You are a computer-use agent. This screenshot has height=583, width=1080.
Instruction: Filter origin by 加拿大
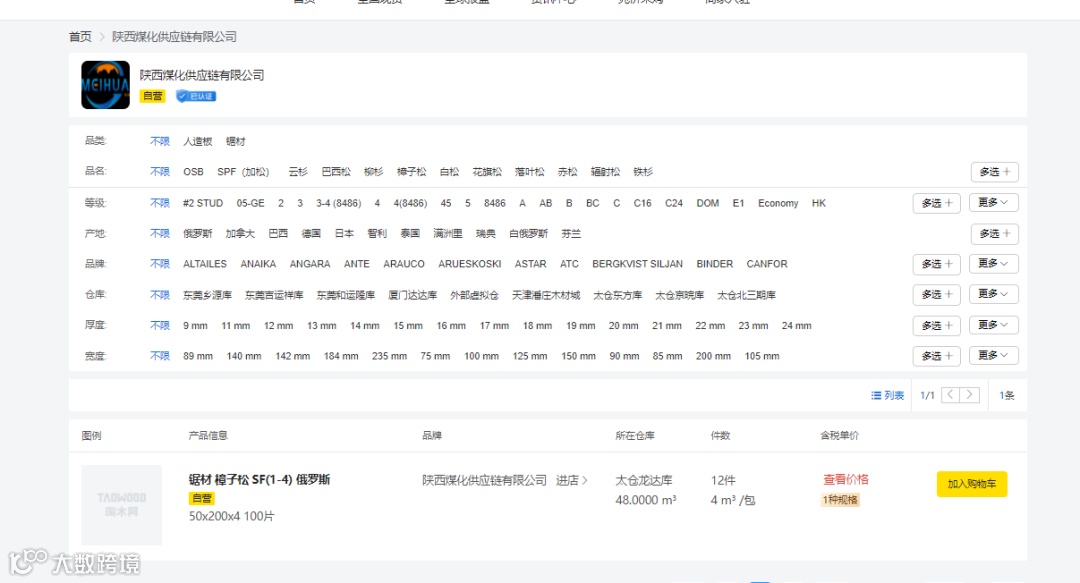240,234
